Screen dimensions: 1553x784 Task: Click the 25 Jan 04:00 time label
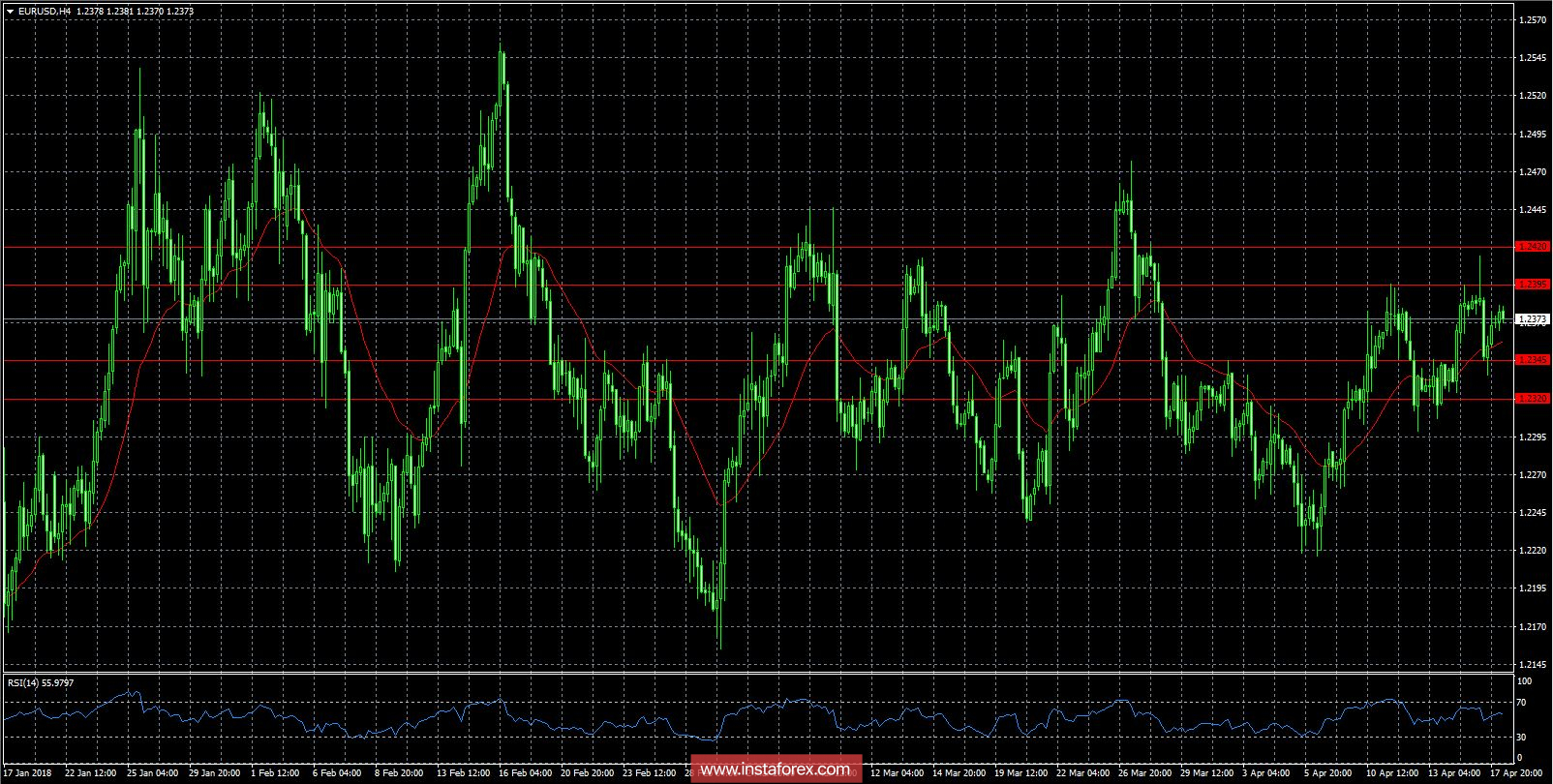(153, 773)
